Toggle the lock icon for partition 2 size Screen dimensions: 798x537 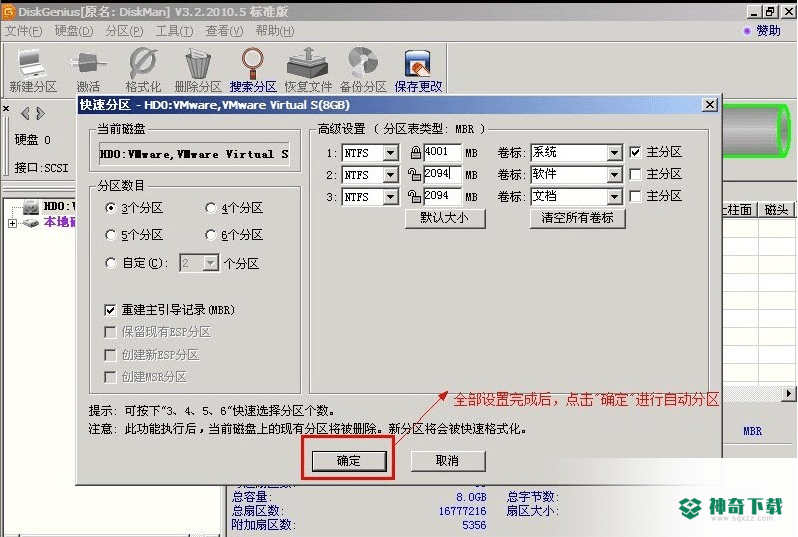coord(414,174)
